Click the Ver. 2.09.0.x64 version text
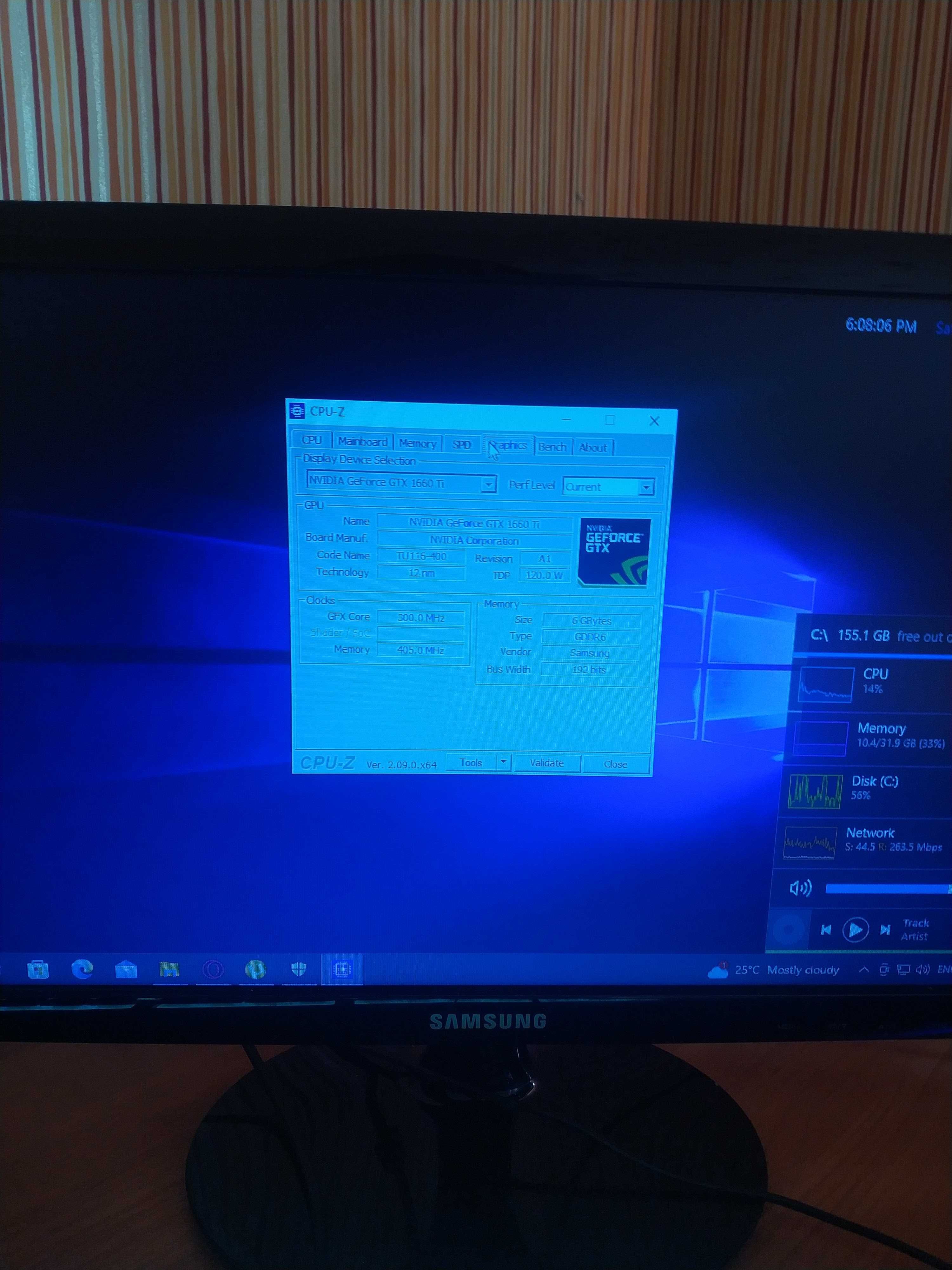 coord(402,765)
